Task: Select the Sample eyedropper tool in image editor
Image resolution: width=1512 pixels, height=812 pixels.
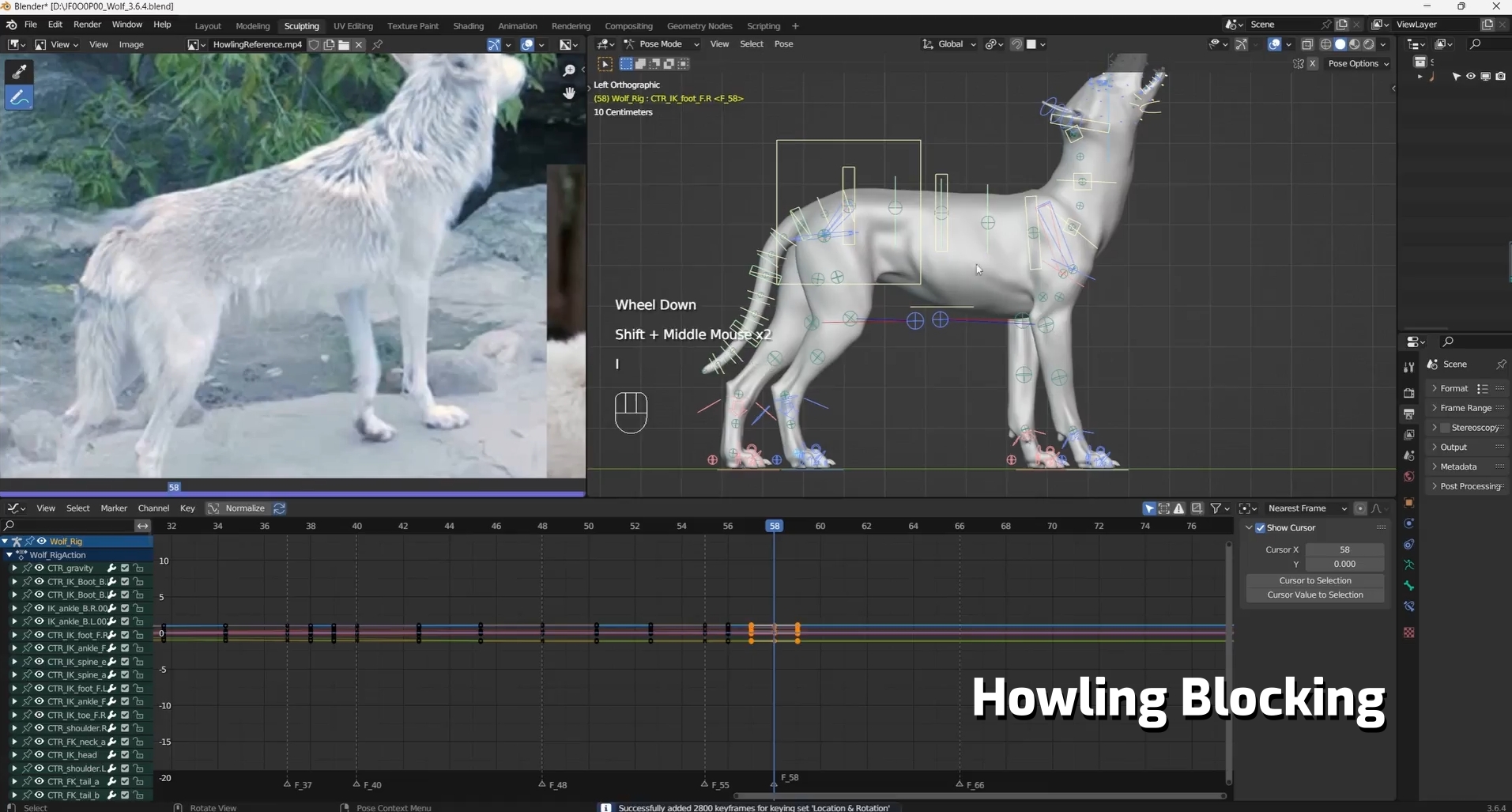Action: [x=19, y=72]
